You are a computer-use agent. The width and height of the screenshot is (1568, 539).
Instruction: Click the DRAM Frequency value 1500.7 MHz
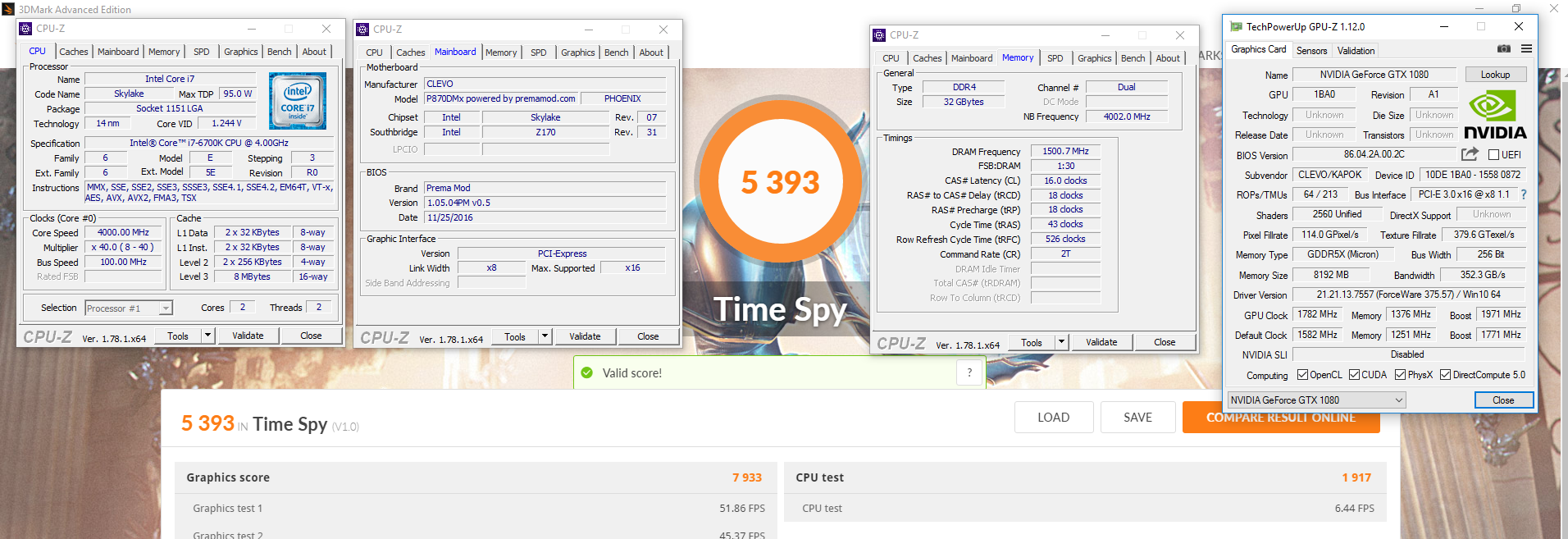[1065, 151]
